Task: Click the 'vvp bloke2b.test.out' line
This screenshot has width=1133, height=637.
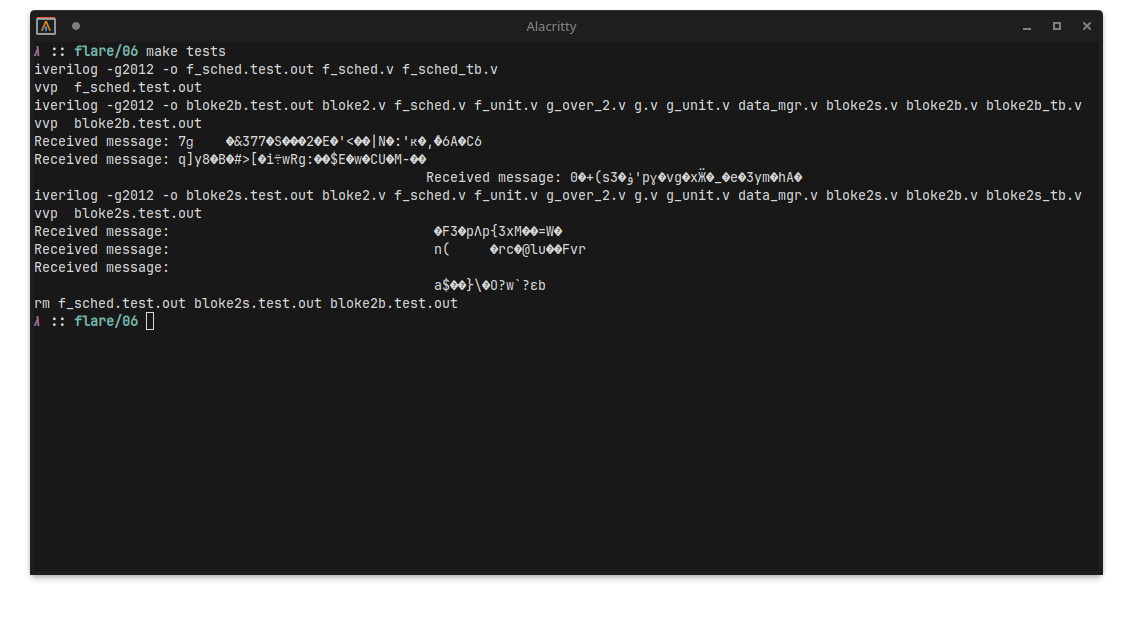Action: pos(118,124)
